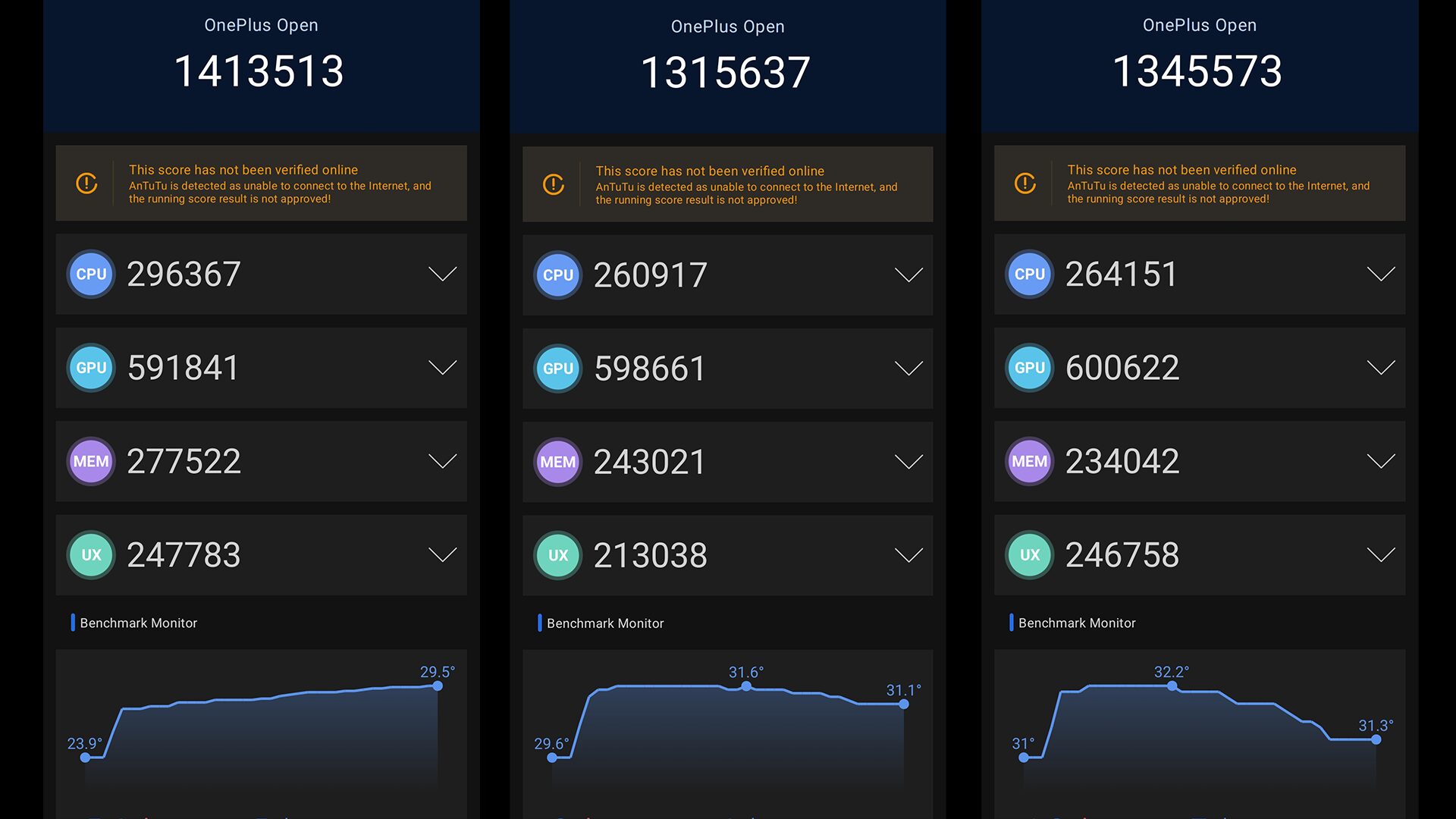Image resolution: width=1456 pixels, height=819 pixels.
Task: Click the 31° starting point on the graph
Action: 1024,757
